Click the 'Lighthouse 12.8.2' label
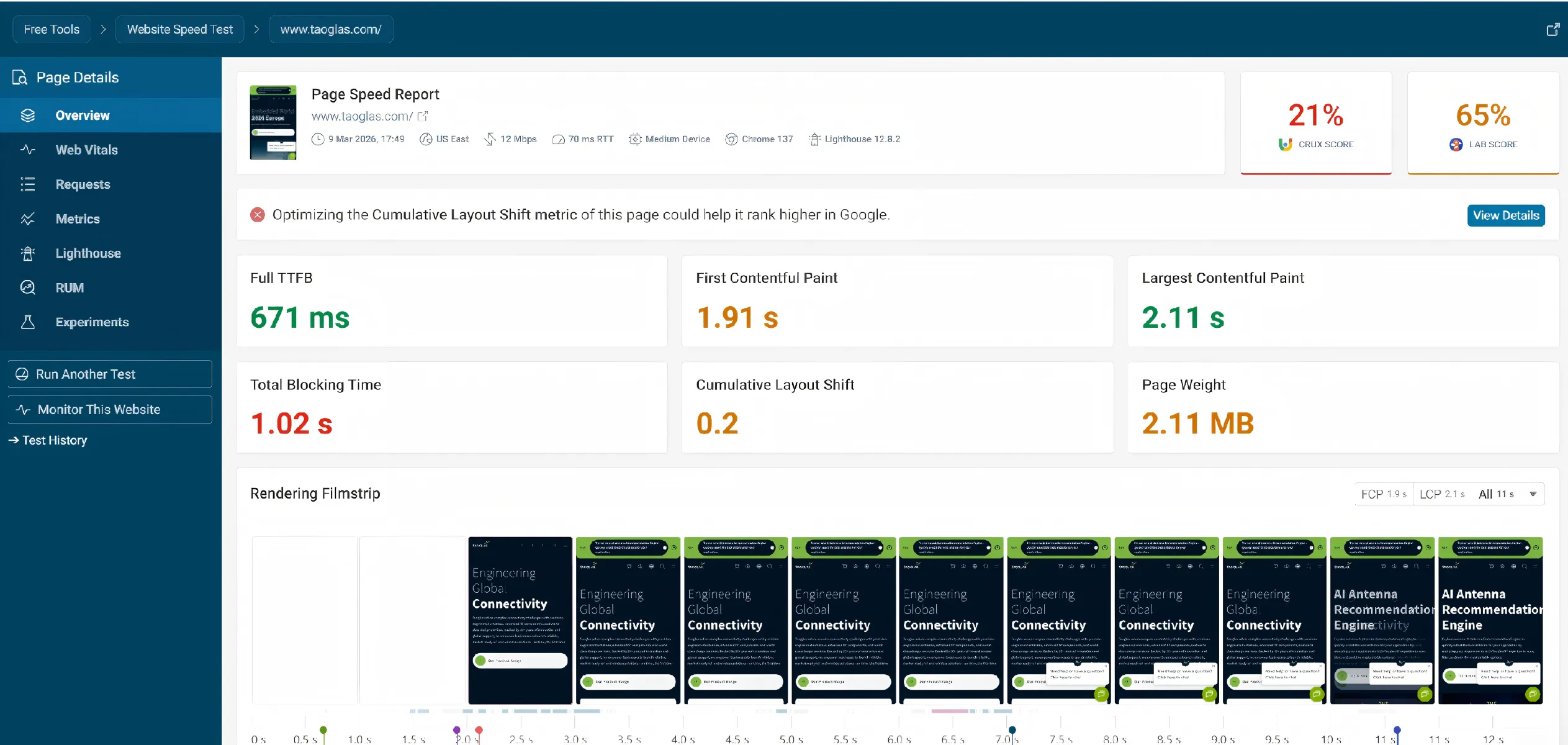The width and height of the screenshot is (1568, 745). pyautogui.click(x=862, y=139)
